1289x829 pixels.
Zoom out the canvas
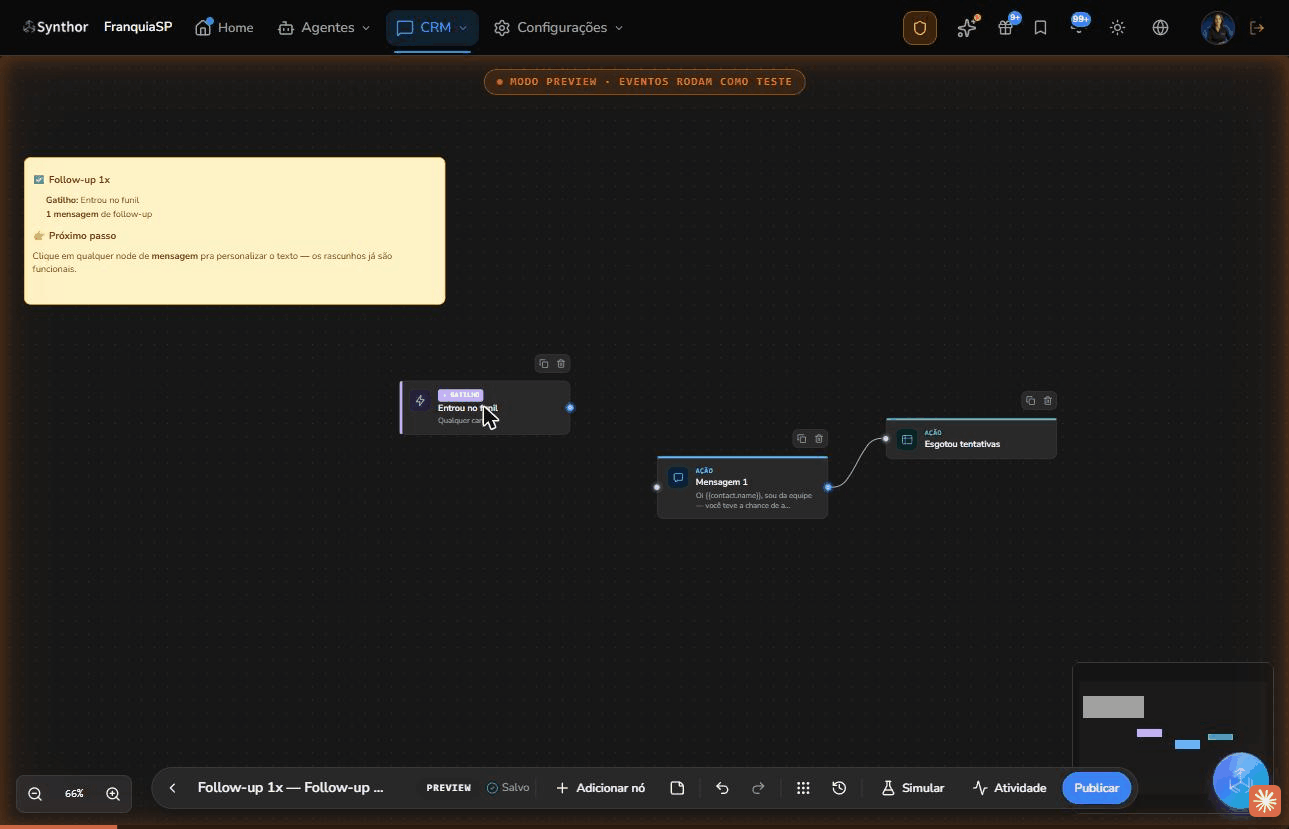pyautogui.click(x=35, y=794)
